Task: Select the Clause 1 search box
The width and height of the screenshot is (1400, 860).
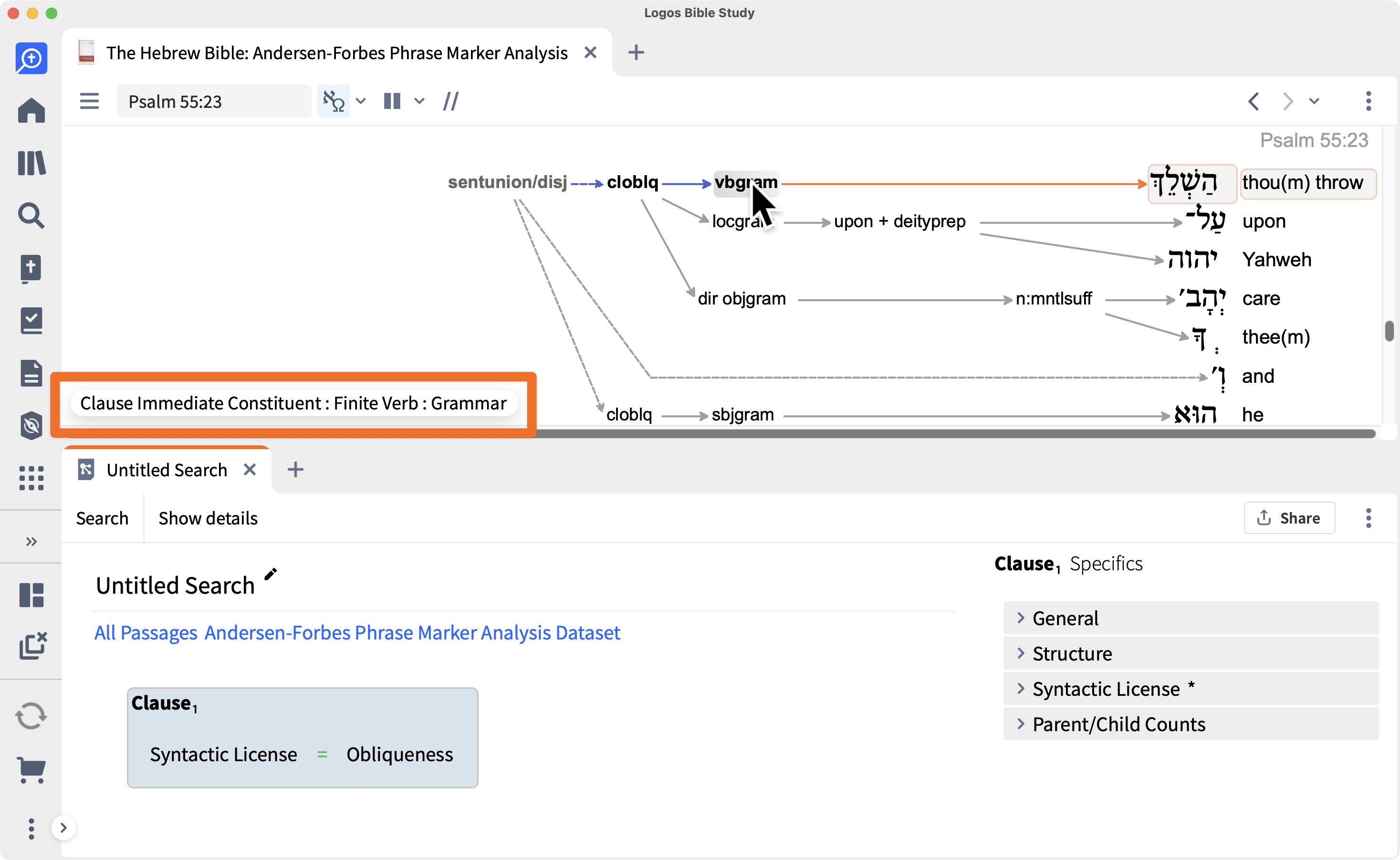Action: coord(303,737)
